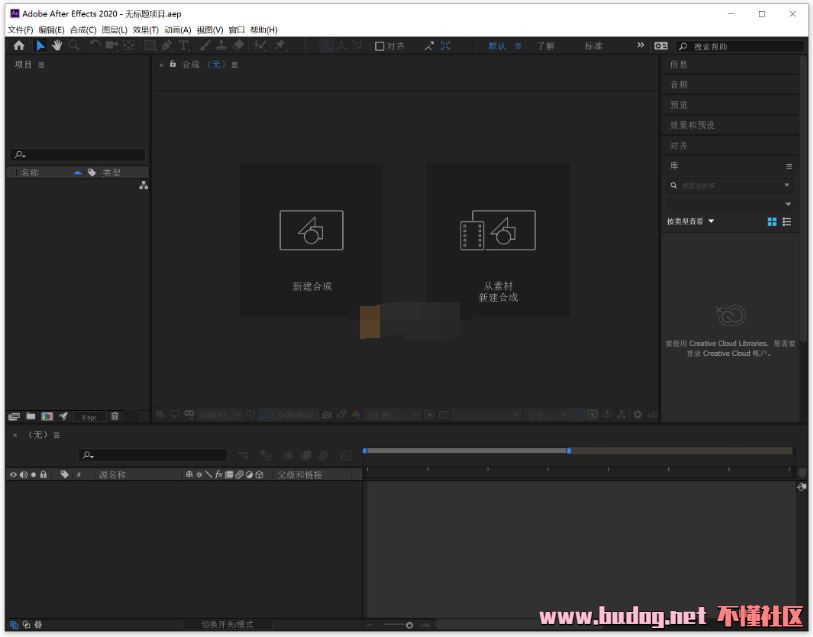Select the Hand tool

pos(57,46)
